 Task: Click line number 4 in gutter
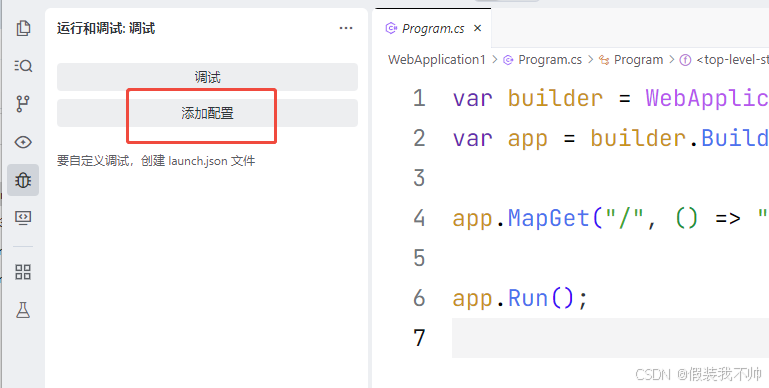pos(419,218)
